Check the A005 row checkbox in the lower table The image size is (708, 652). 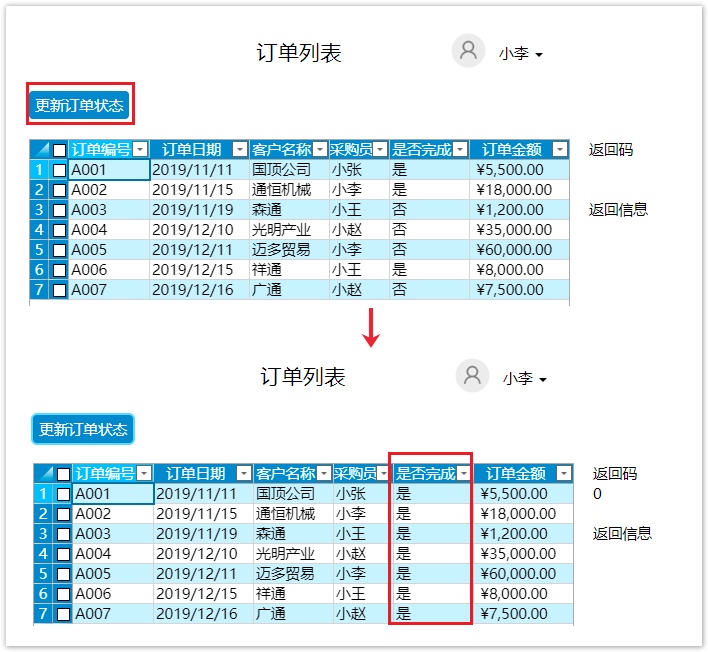click(x=63, y=574)
